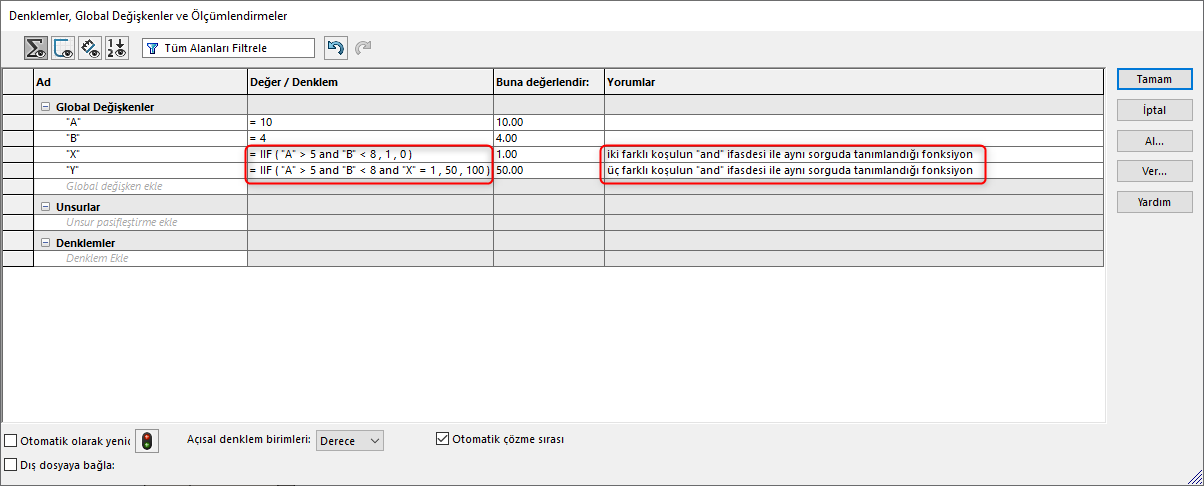Click the Unsur pasifleştirme ekle row
Image resolution: width=1204 pixels, height=486 pixels.
click(140, 222)
